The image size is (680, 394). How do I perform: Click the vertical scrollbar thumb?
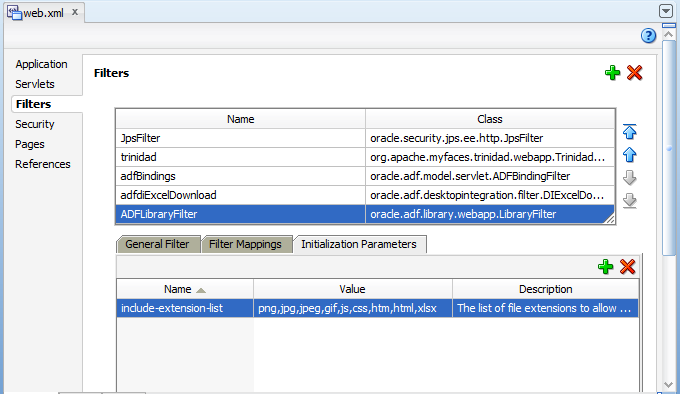click(669, 148)
